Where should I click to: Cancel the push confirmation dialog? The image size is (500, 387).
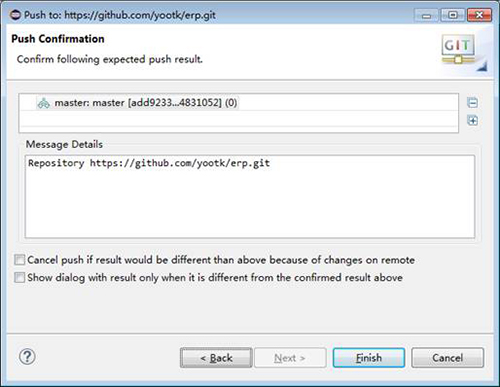click(x=447, y=358)
